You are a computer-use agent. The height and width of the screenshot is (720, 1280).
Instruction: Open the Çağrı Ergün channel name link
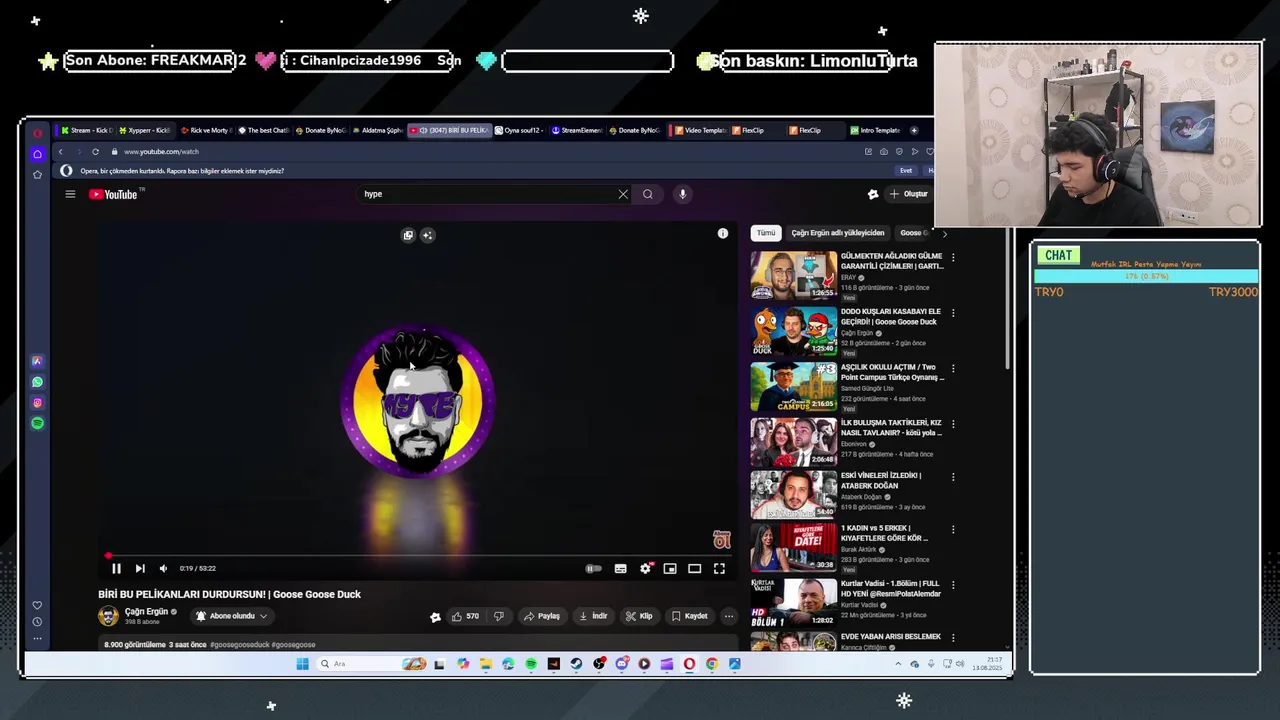146,612
